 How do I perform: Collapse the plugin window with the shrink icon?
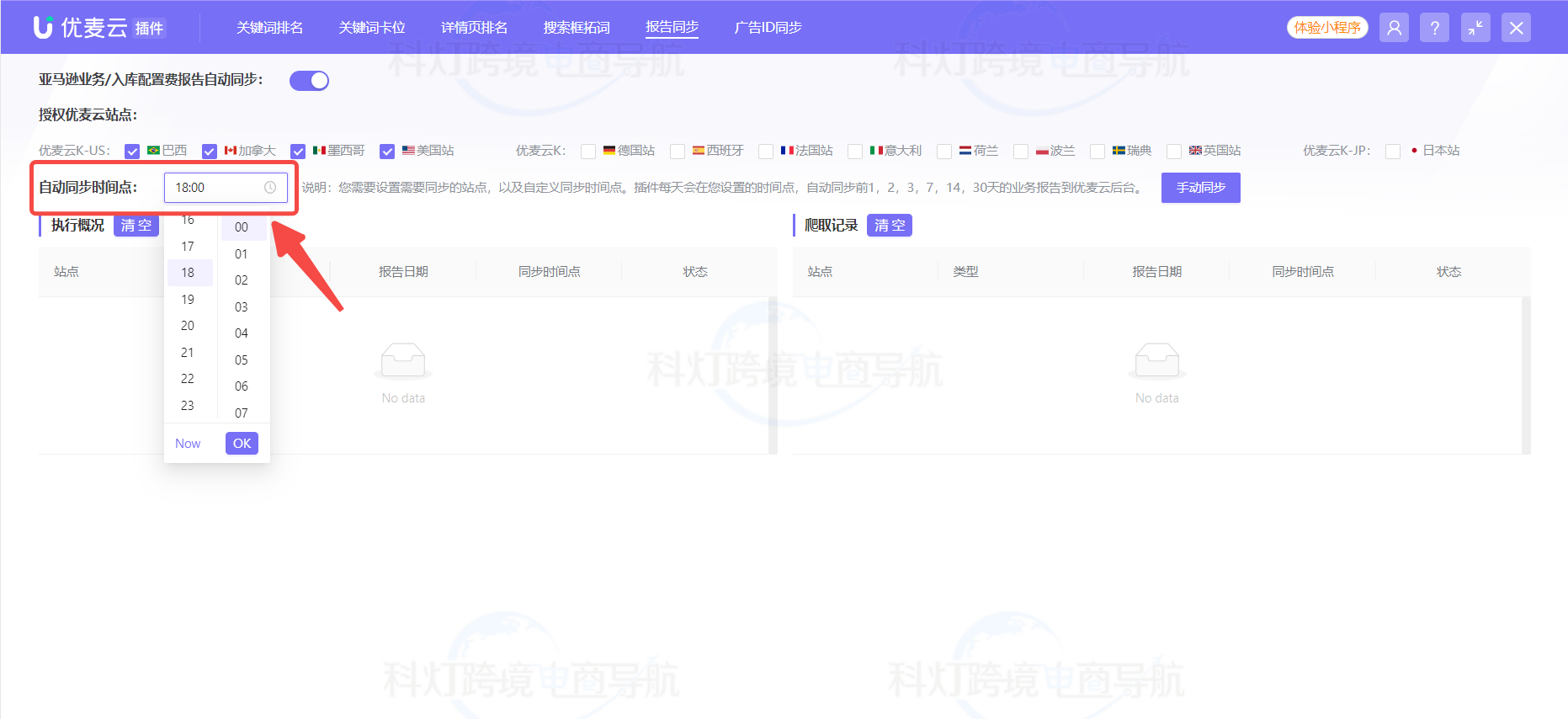pyautogui.click(x=1475, y=28)
